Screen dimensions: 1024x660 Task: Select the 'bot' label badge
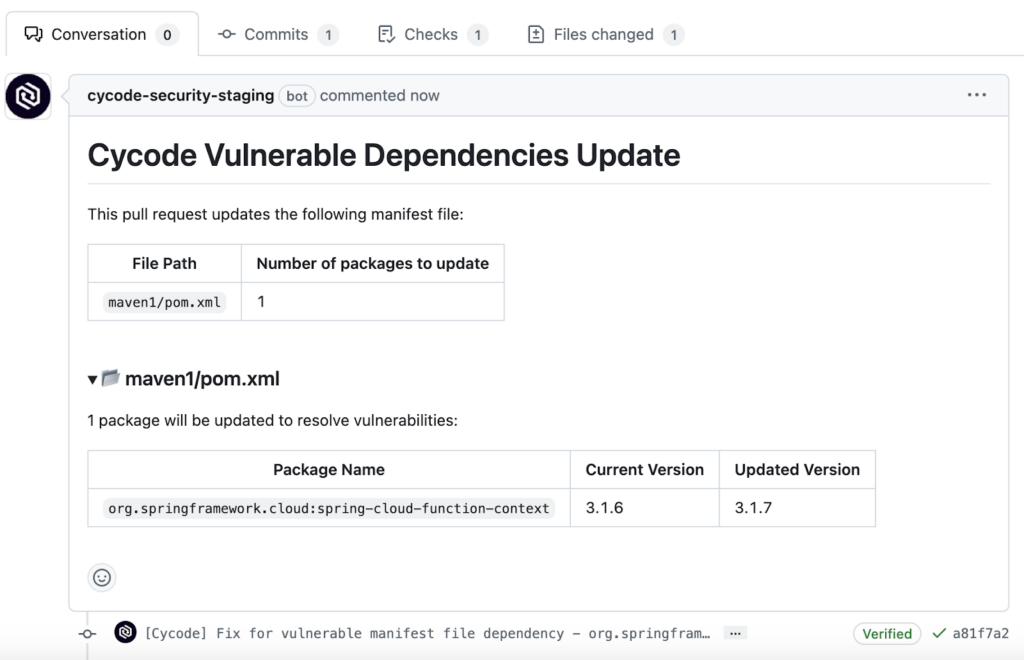297,96
